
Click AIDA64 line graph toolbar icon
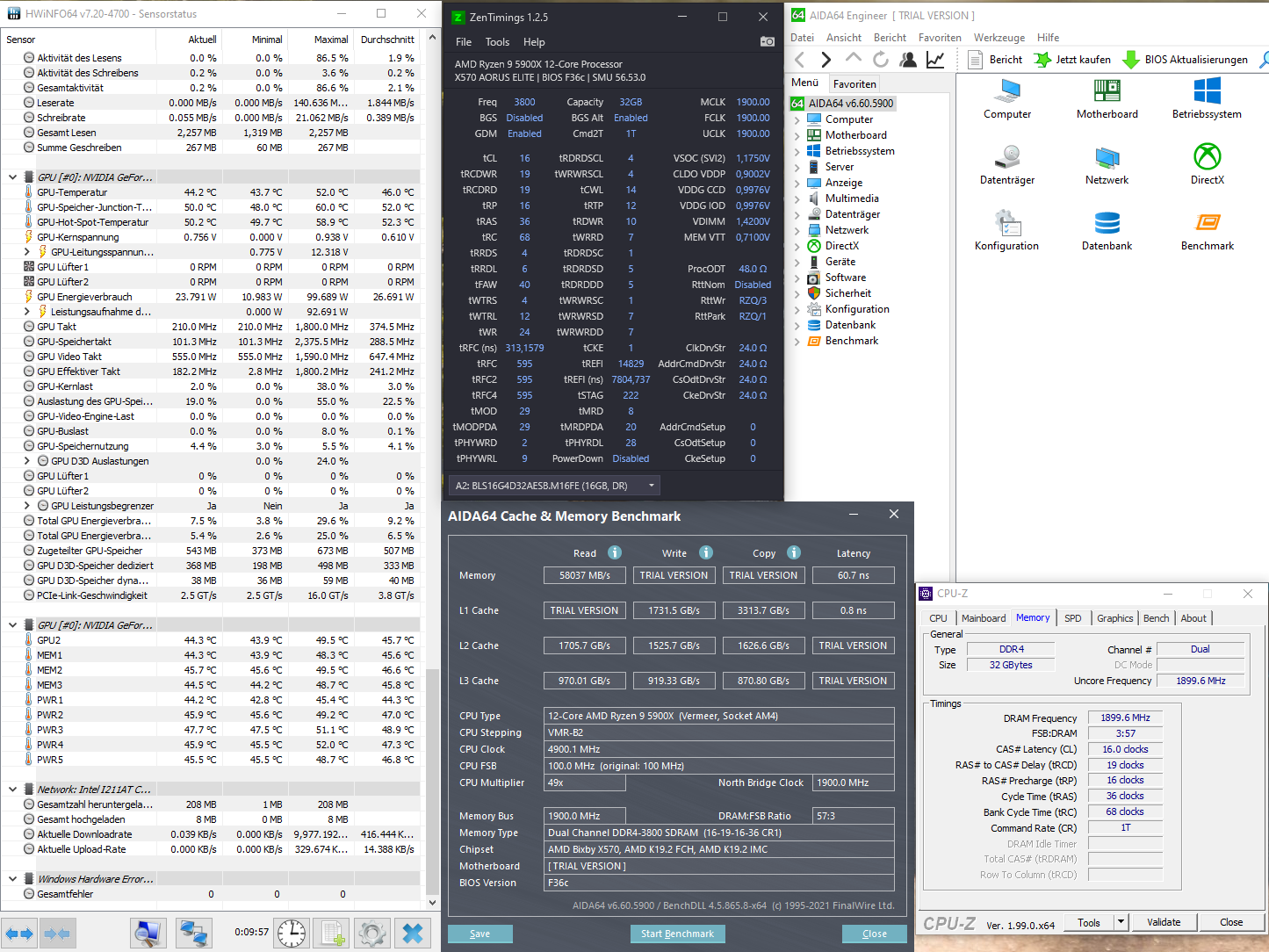pyautogui.click(x=935, y=59)
